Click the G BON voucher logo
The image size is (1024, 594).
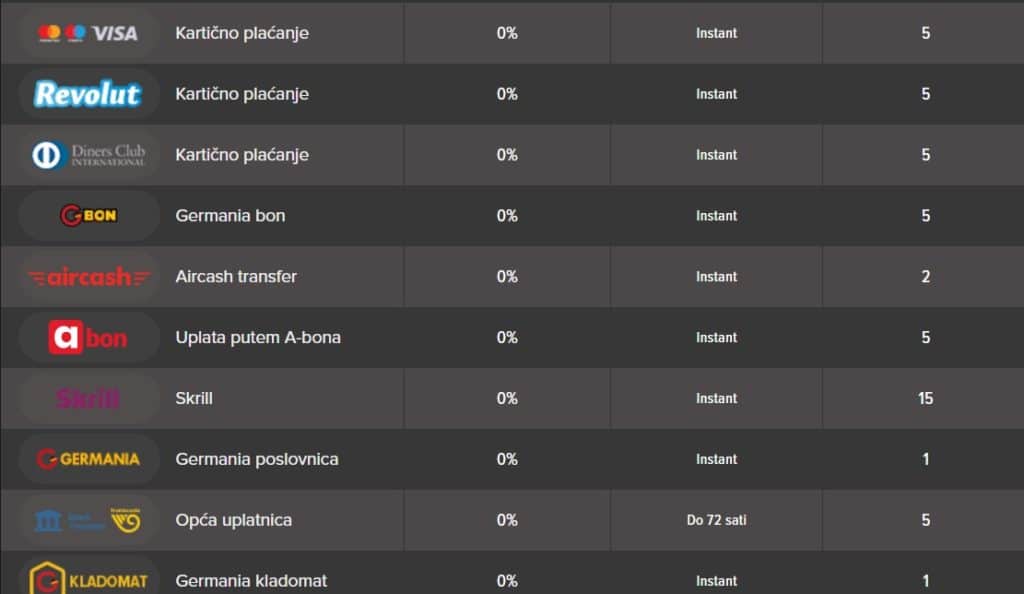click(88, 215)
